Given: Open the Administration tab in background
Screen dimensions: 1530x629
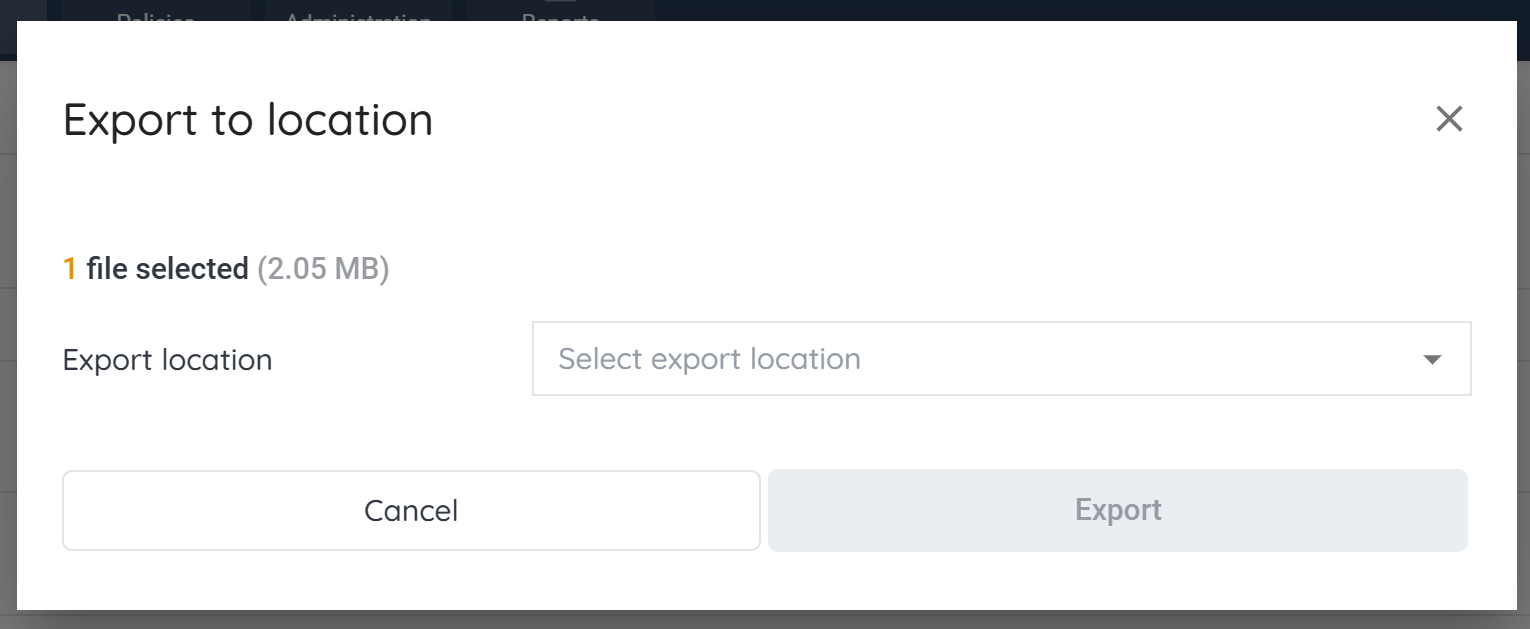Looking at the screenshot, I should 358,12.
